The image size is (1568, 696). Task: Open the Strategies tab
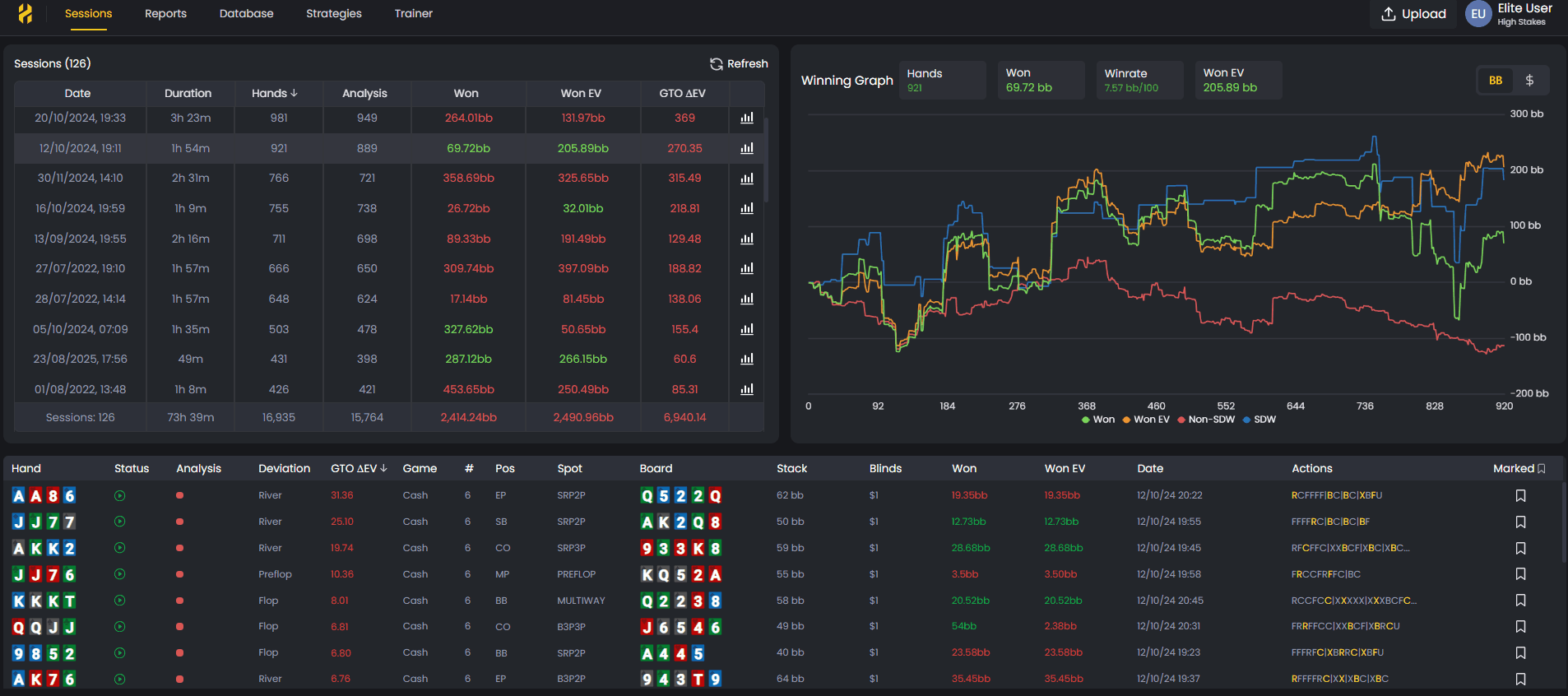[334, 14]
